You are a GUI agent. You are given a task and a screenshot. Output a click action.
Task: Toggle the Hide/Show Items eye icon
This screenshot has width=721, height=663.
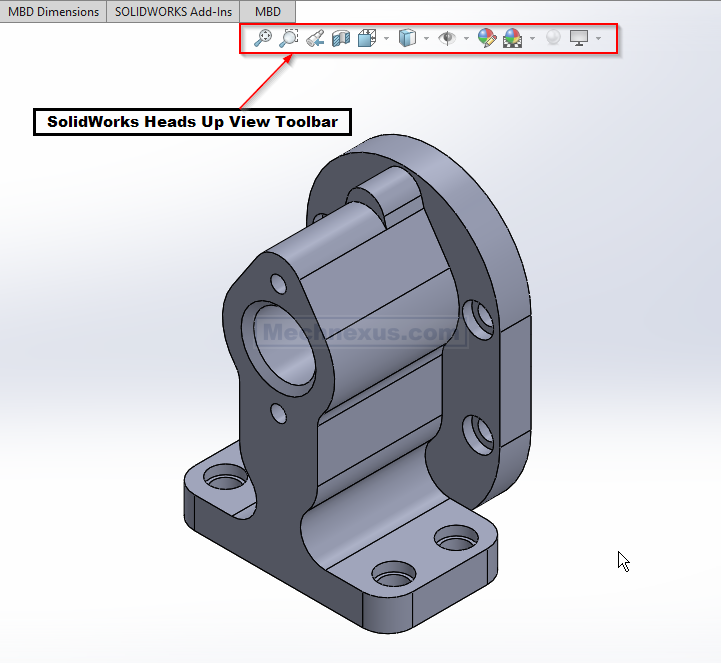[x=447, y=38]
